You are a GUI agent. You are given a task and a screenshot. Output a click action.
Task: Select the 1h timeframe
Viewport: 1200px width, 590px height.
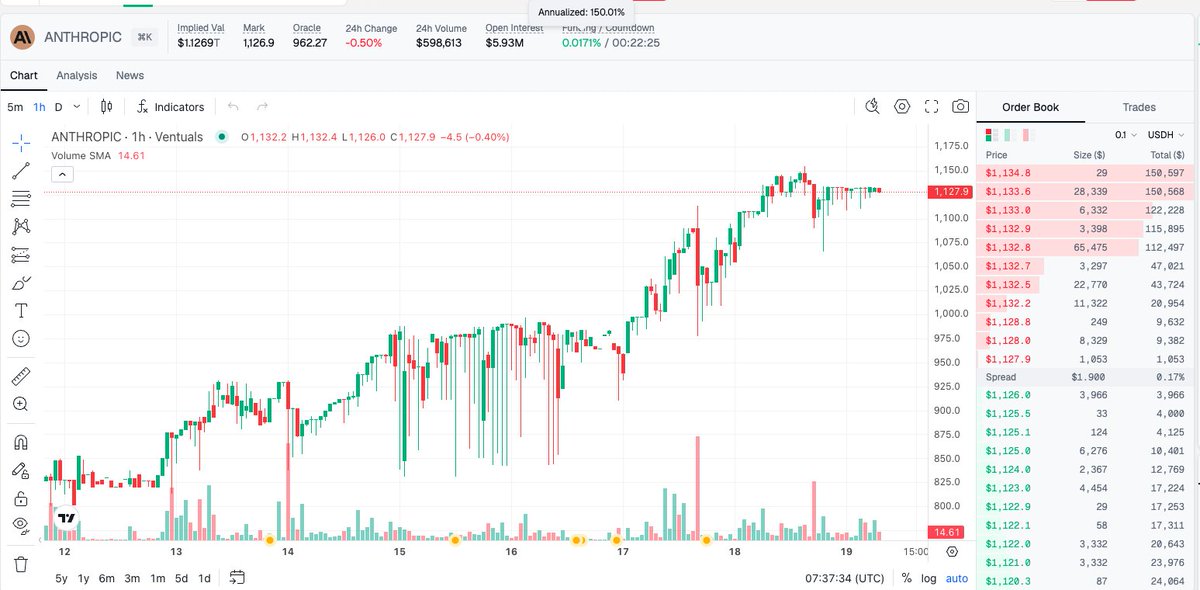click(x=39, y=107)
